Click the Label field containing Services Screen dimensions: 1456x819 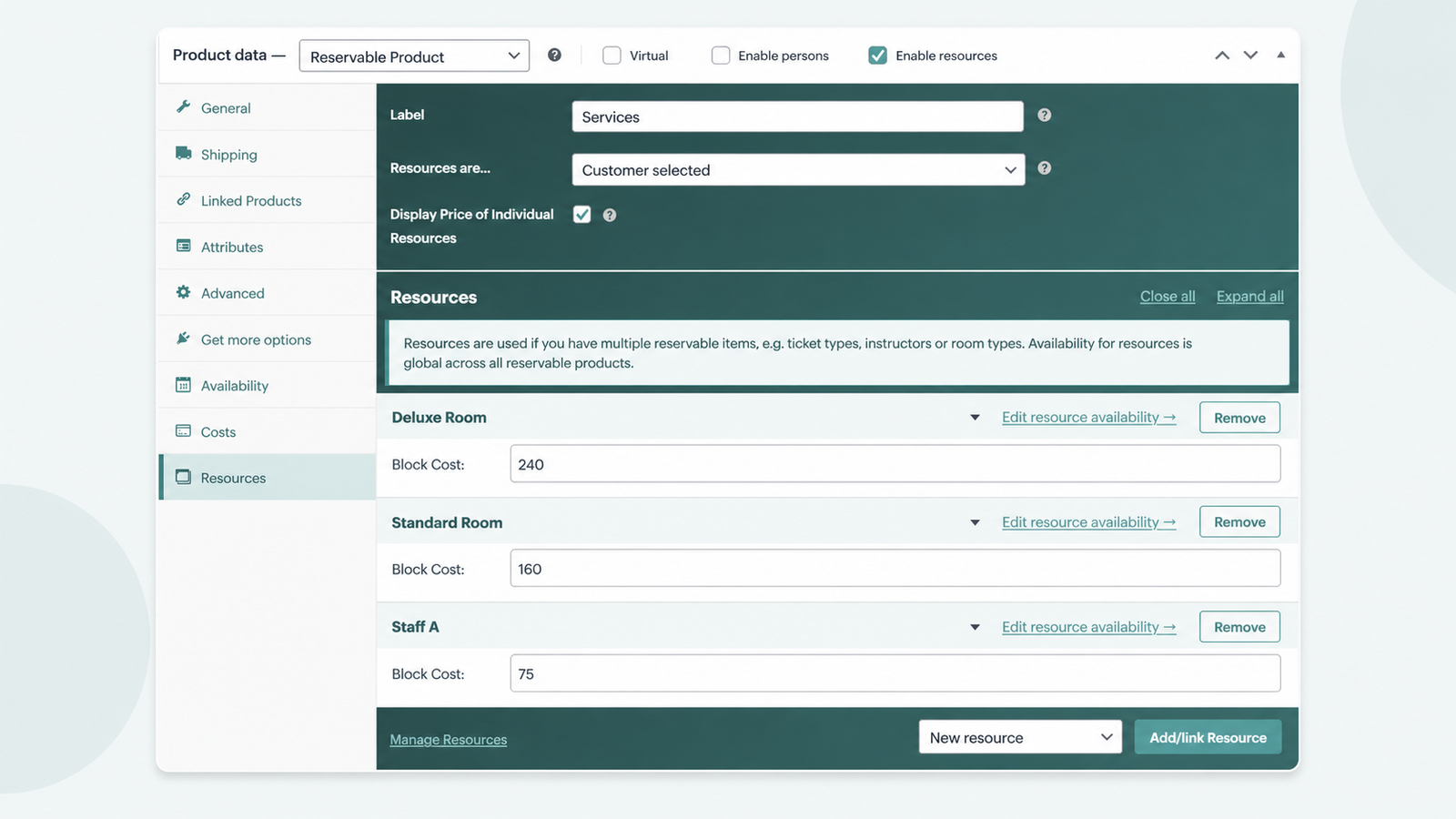coord(797,116)
